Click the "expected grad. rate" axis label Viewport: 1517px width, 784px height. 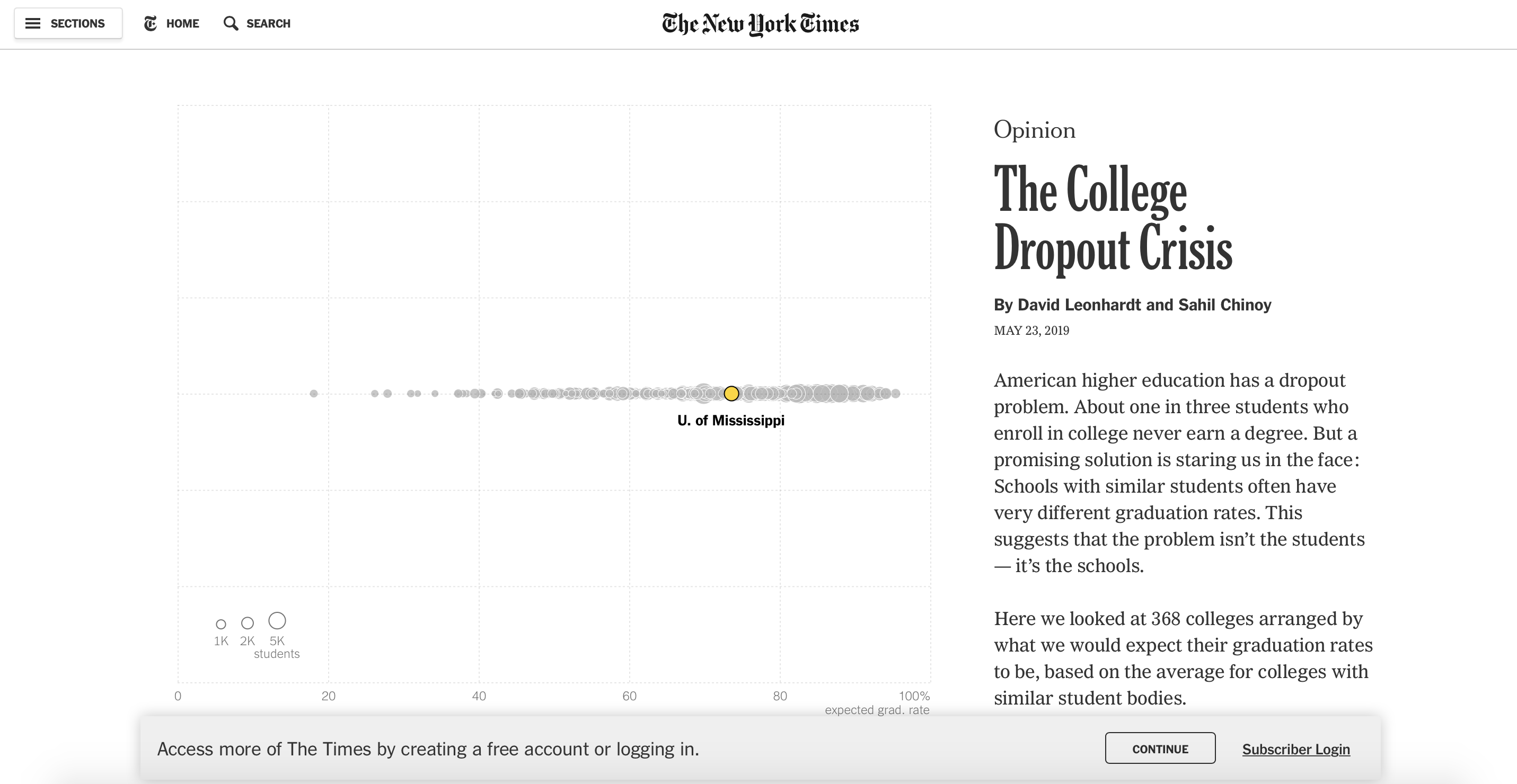click(x=876, y=710)
